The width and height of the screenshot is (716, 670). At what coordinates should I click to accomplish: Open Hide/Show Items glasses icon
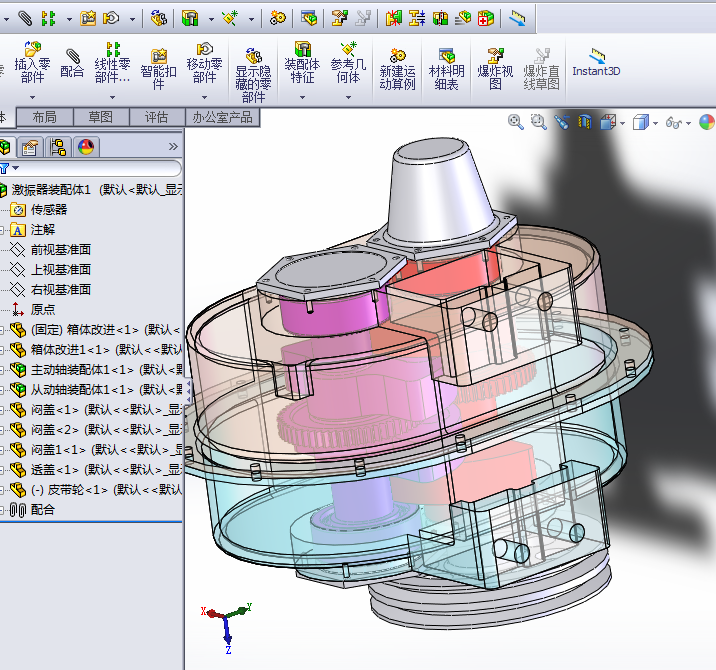(x=673, y=122)
